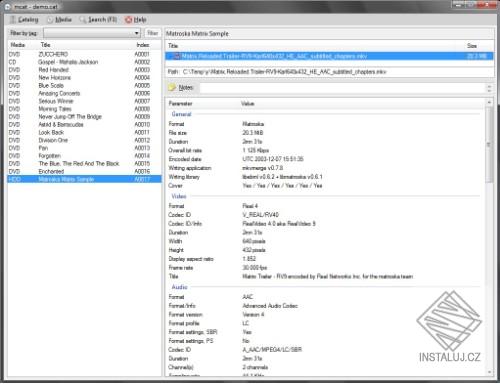Select the Forgotten entry
Viewport: 500px width, 384px height.
click(x=84, y=156)
